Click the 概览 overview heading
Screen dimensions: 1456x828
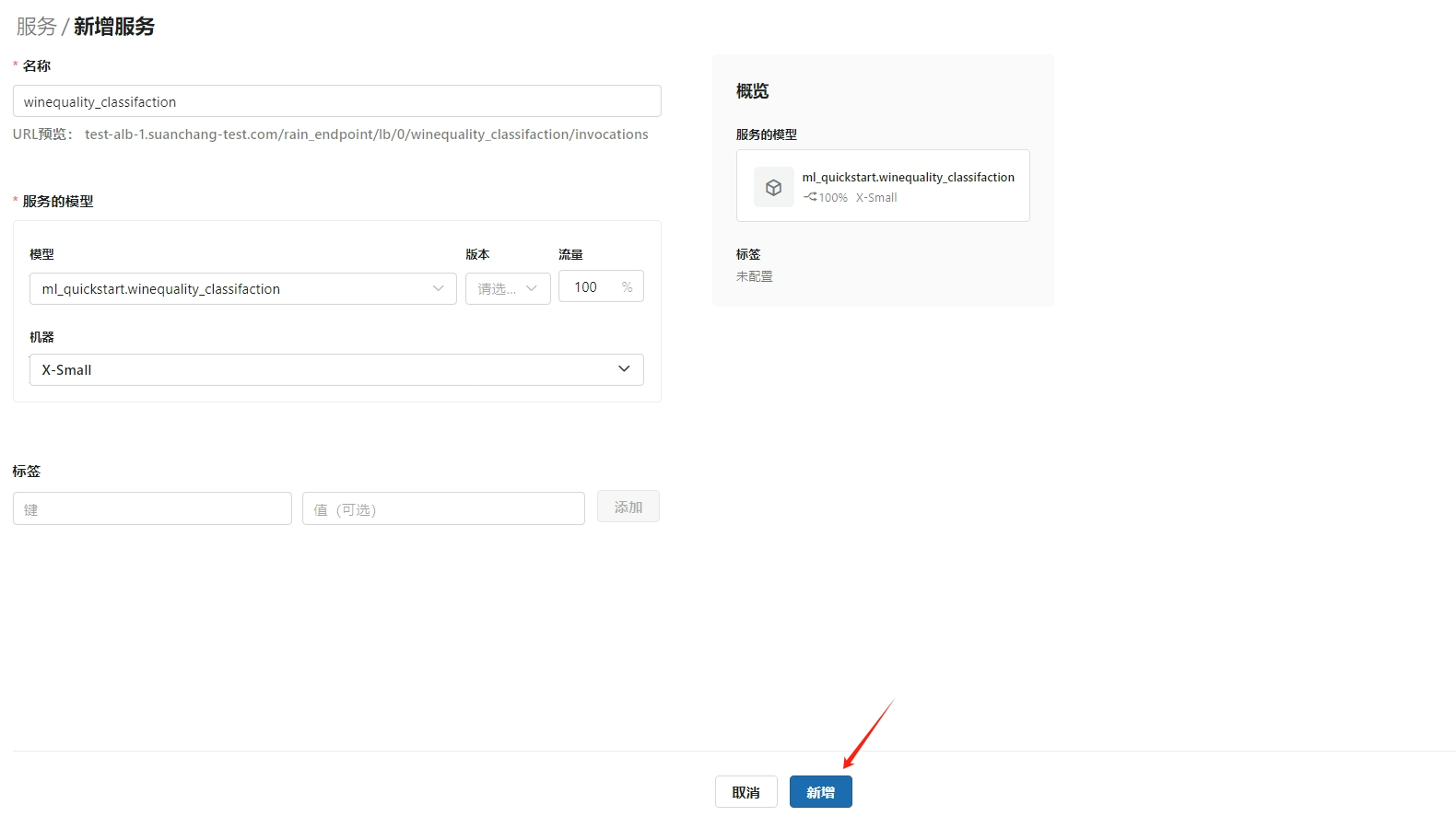[x=752, y=91]
